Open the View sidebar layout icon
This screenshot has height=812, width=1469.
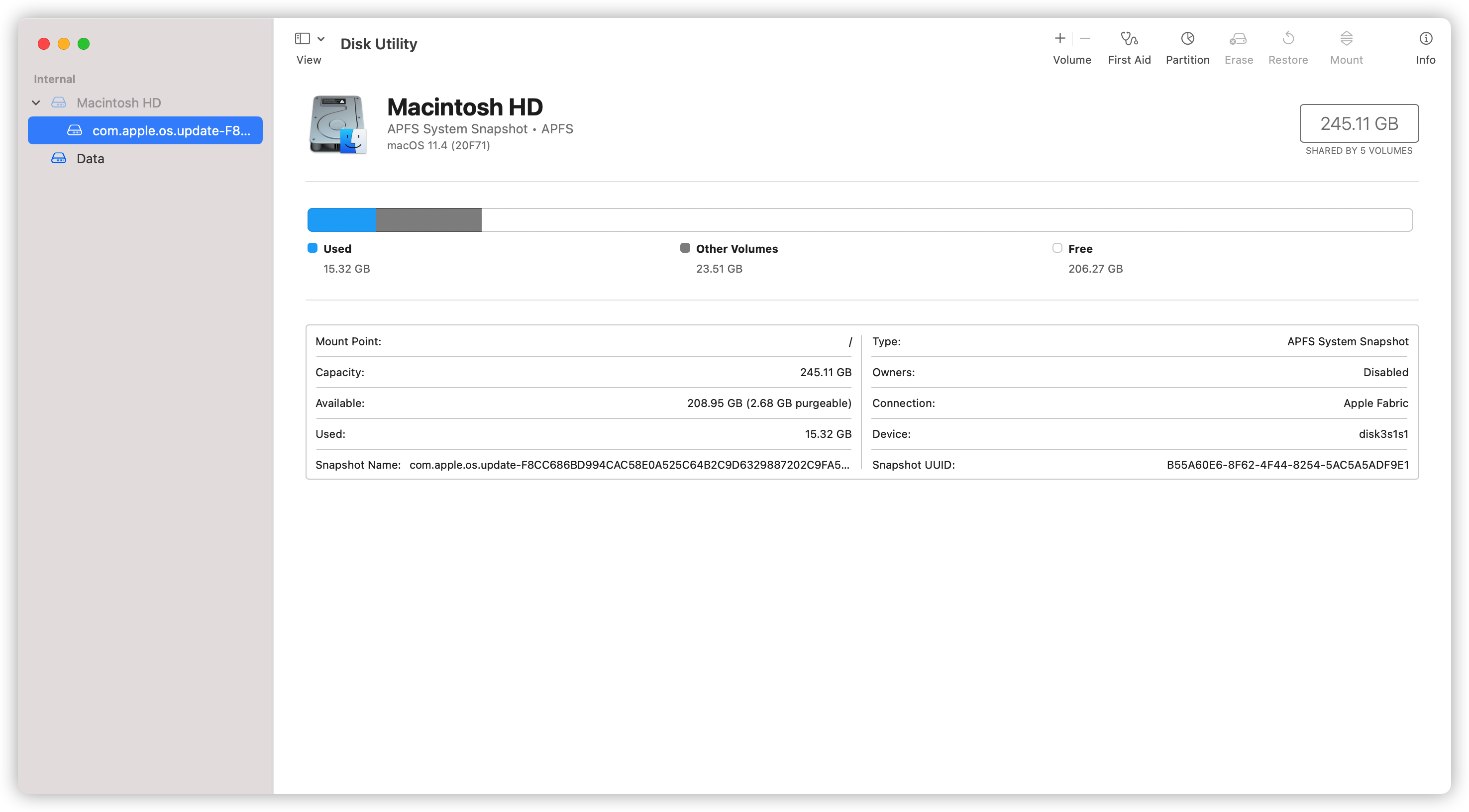[302, 38]
